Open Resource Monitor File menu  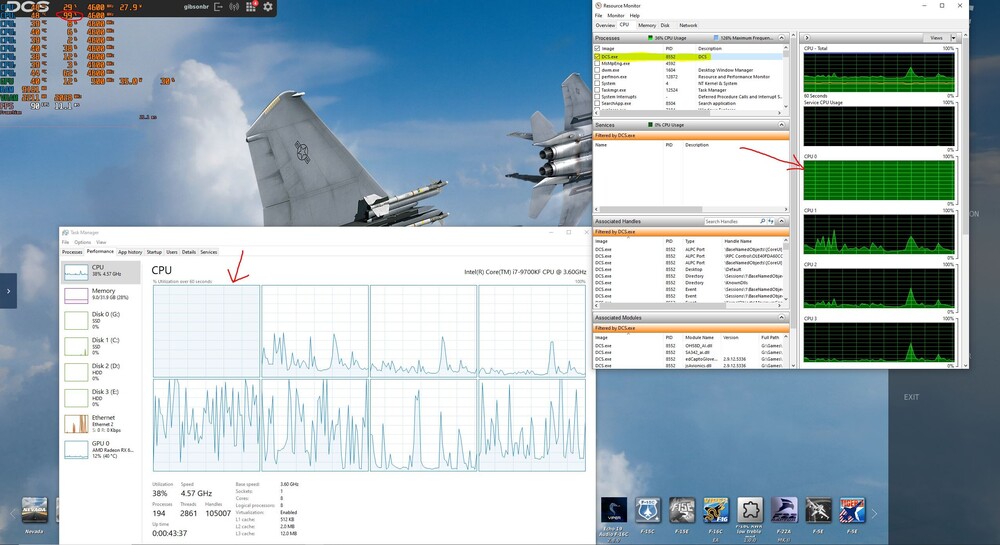point(598,15)
